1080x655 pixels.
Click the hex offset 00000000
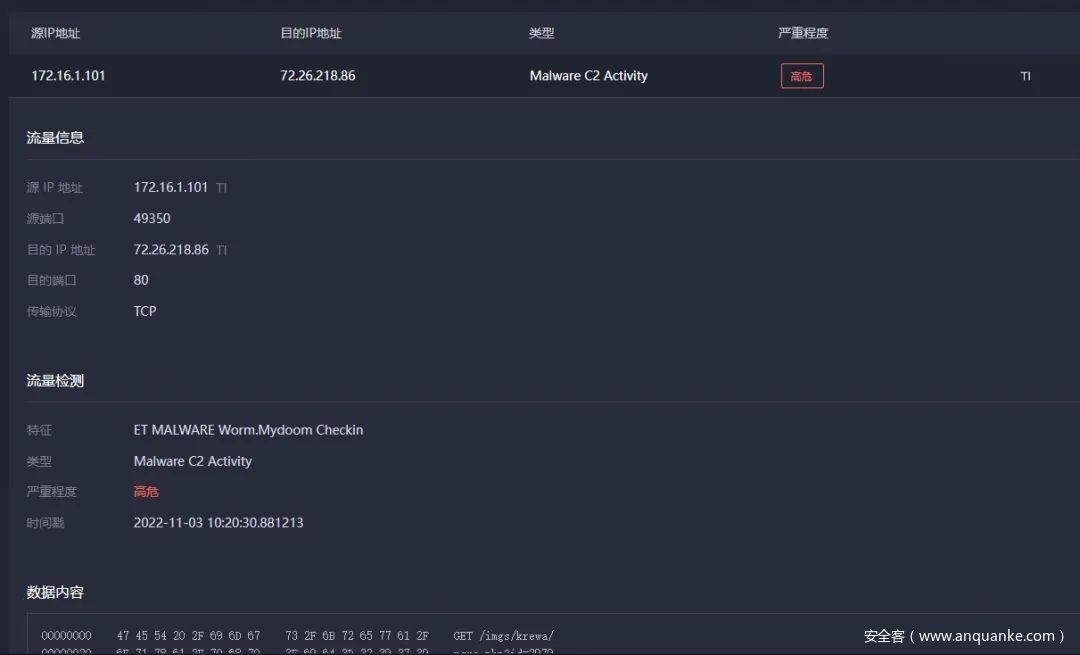tap(66, 636)
